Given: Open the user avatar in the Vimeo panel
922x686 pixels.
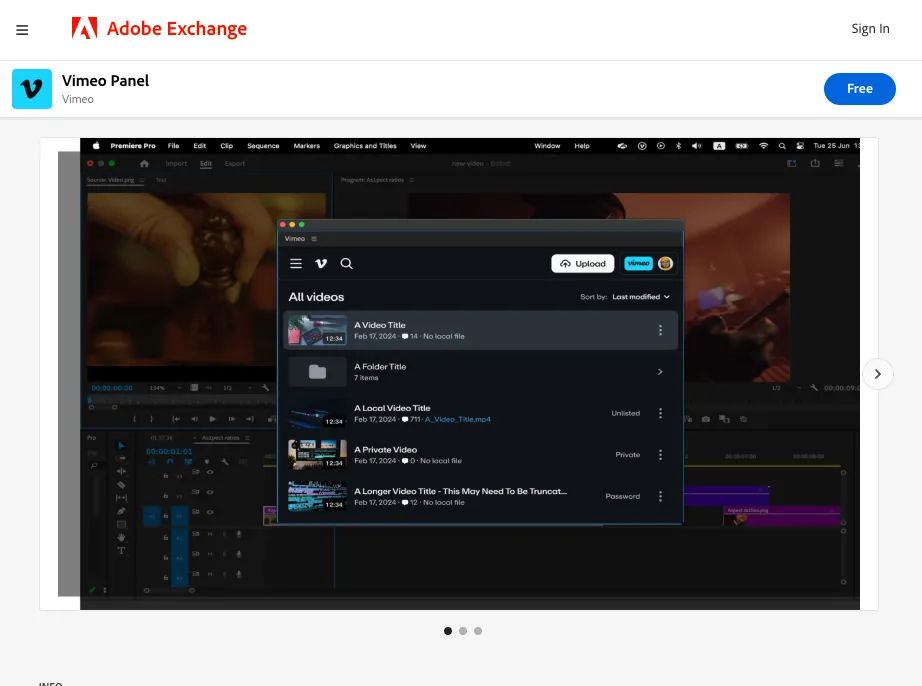Looking at the screenshot, I should pos(666,263).
